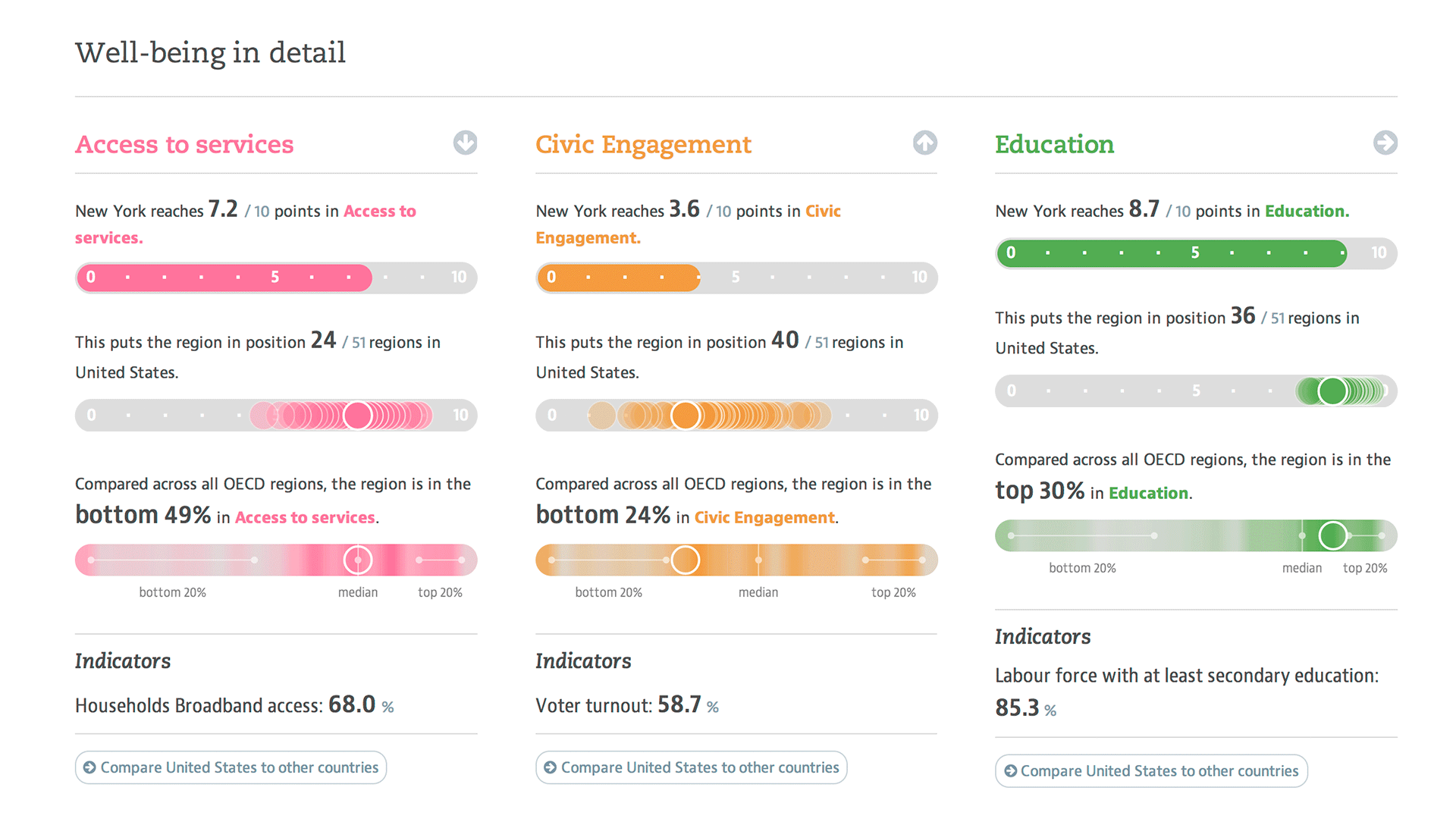Select New York's highlighted orange circle in the regions ranking

[x=686, y=415]
